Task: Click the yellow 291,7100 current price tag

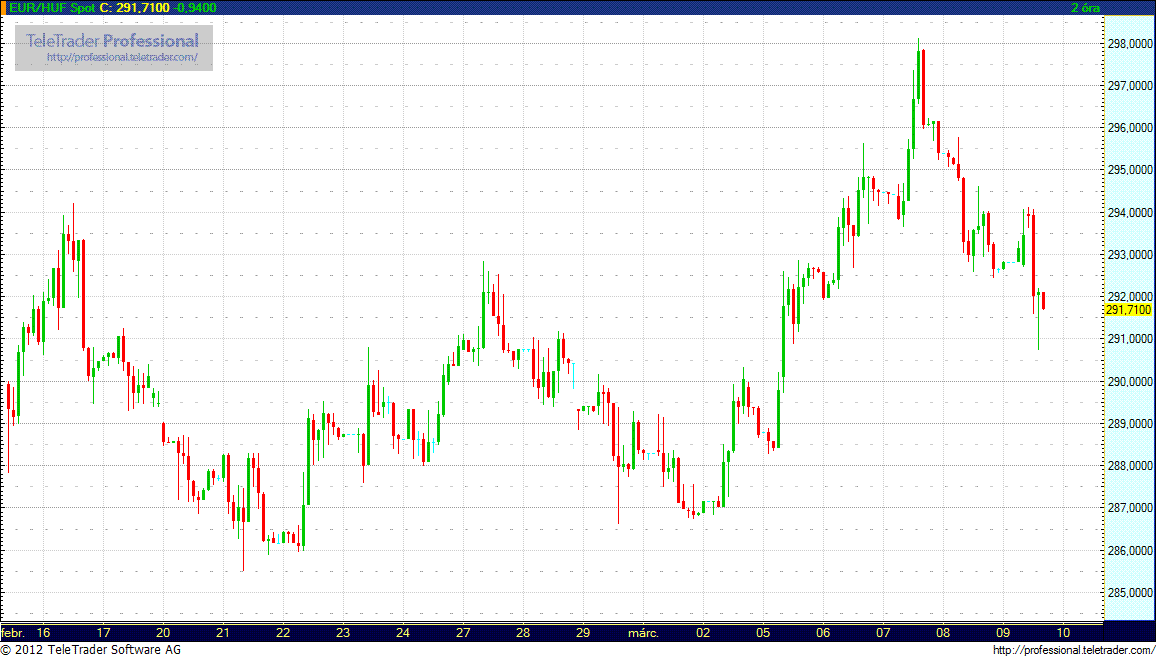Action: pos(1128,310)
